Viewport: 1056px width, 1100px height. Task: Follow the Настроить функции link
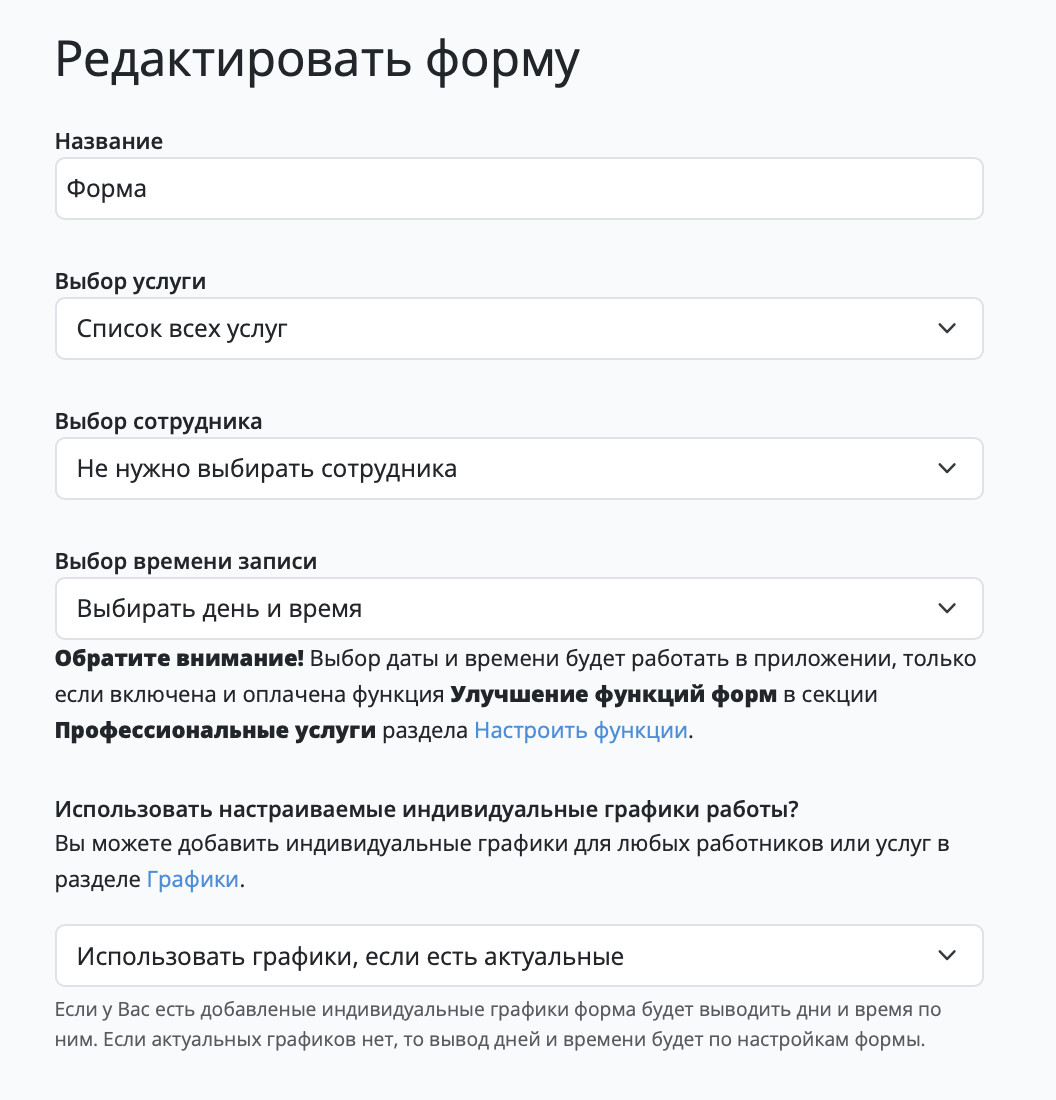coord(581,730)
